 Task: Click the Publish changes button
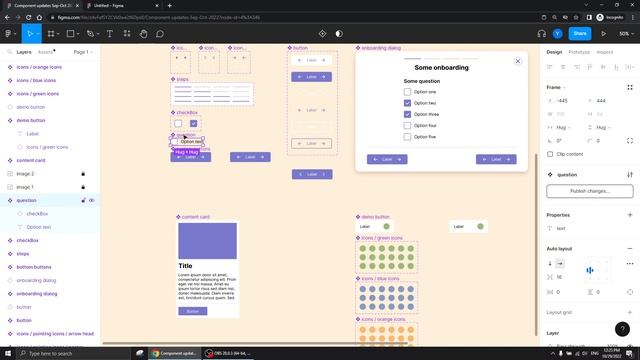[590, 191]
